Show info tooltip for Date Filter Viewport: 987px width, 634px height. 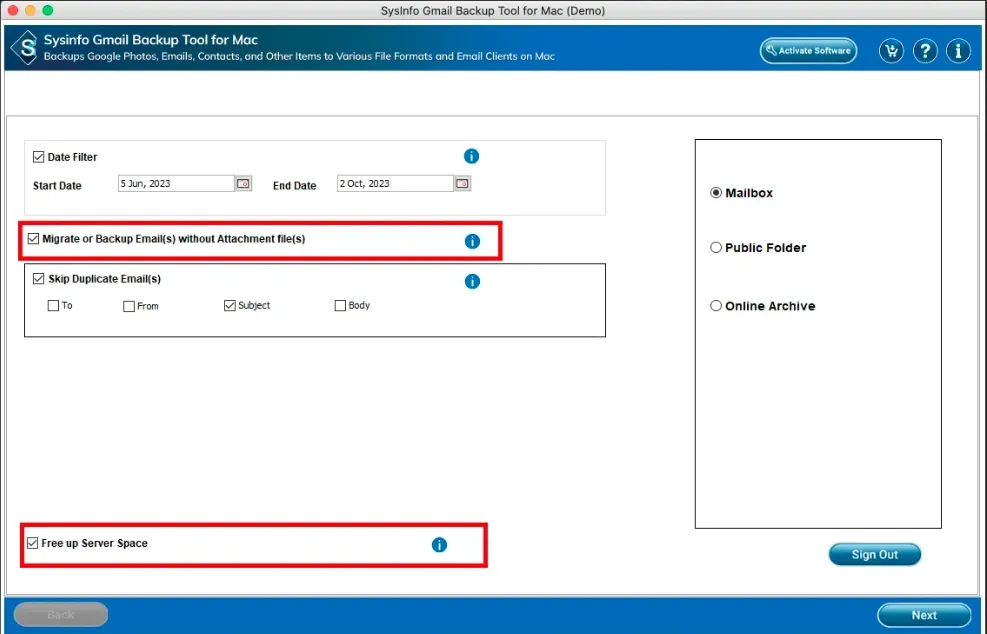(471, 156)
